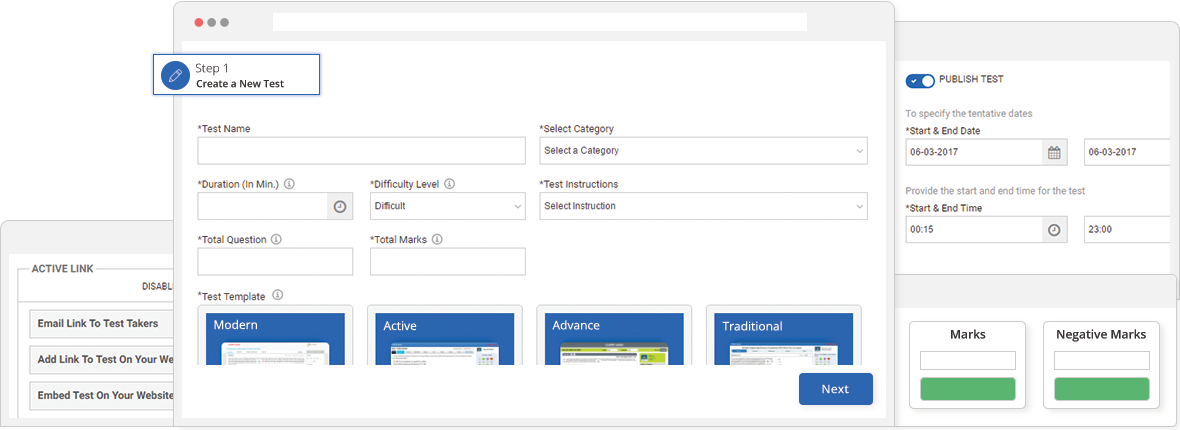This screenshot has height=430, width=1180.
Task: Click info icon next to Difficulty Level
Action: [450, 184]
